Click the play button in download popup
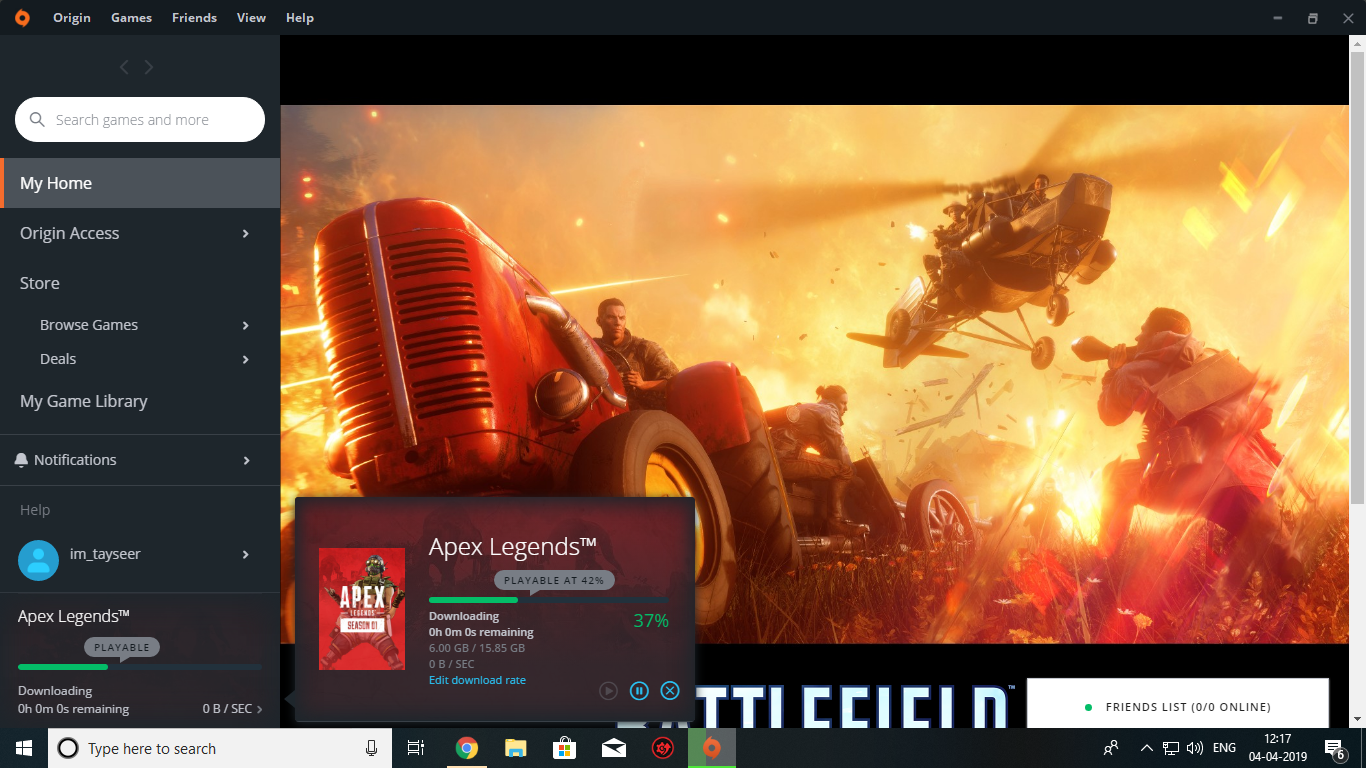The image size is (1366, 768). 608,690
